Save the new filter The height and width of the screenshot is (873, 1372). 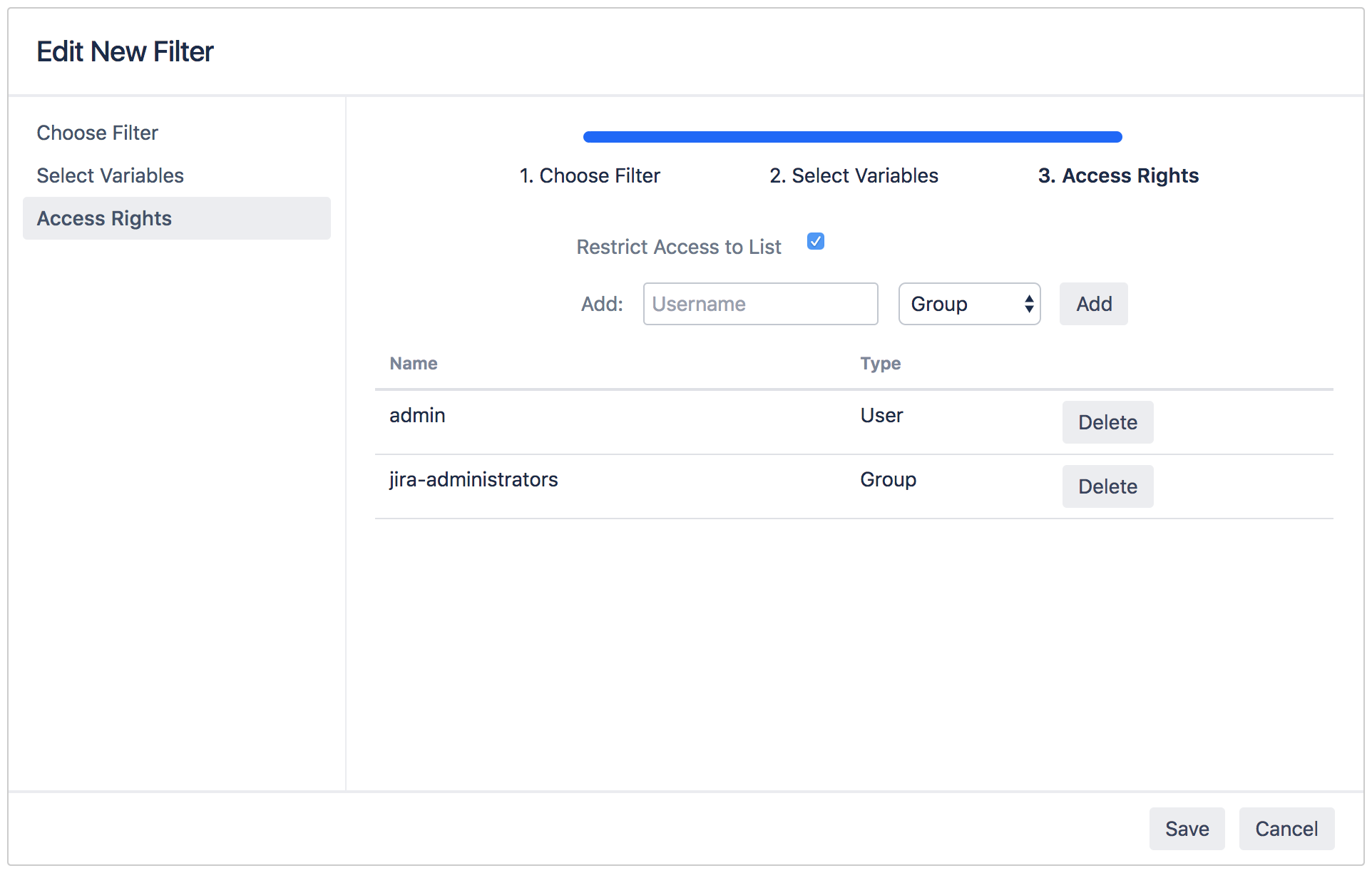1186,829
